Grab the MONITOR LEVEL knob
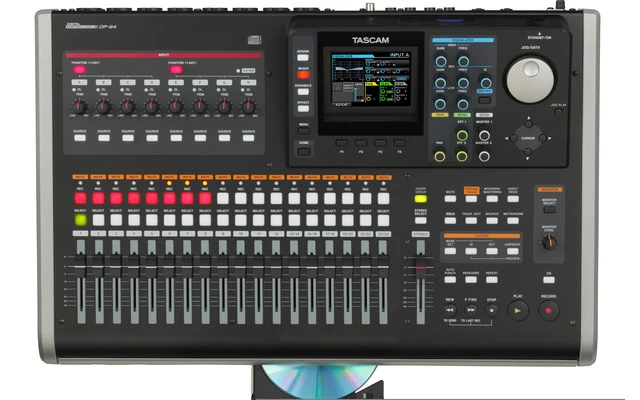 coord(549,242)
